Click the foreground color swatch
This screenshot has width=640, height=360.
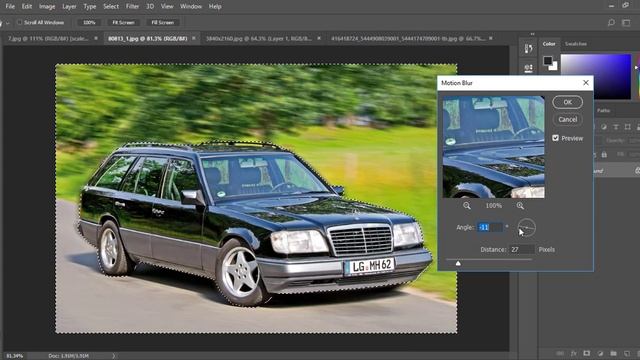[547, 60]
